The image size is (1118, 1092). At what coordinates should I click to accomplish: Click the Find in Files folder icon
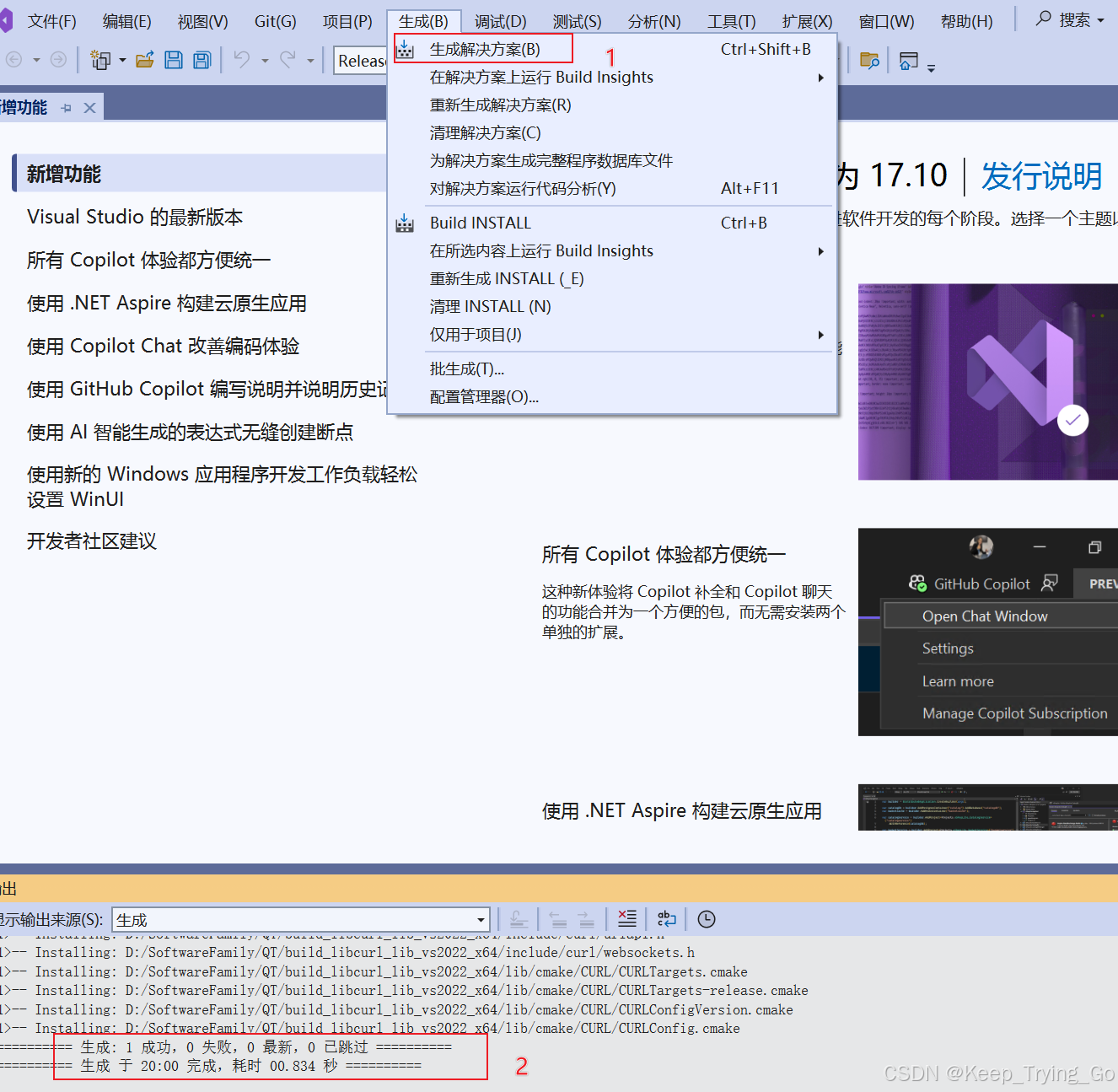(x=869, y=60)
